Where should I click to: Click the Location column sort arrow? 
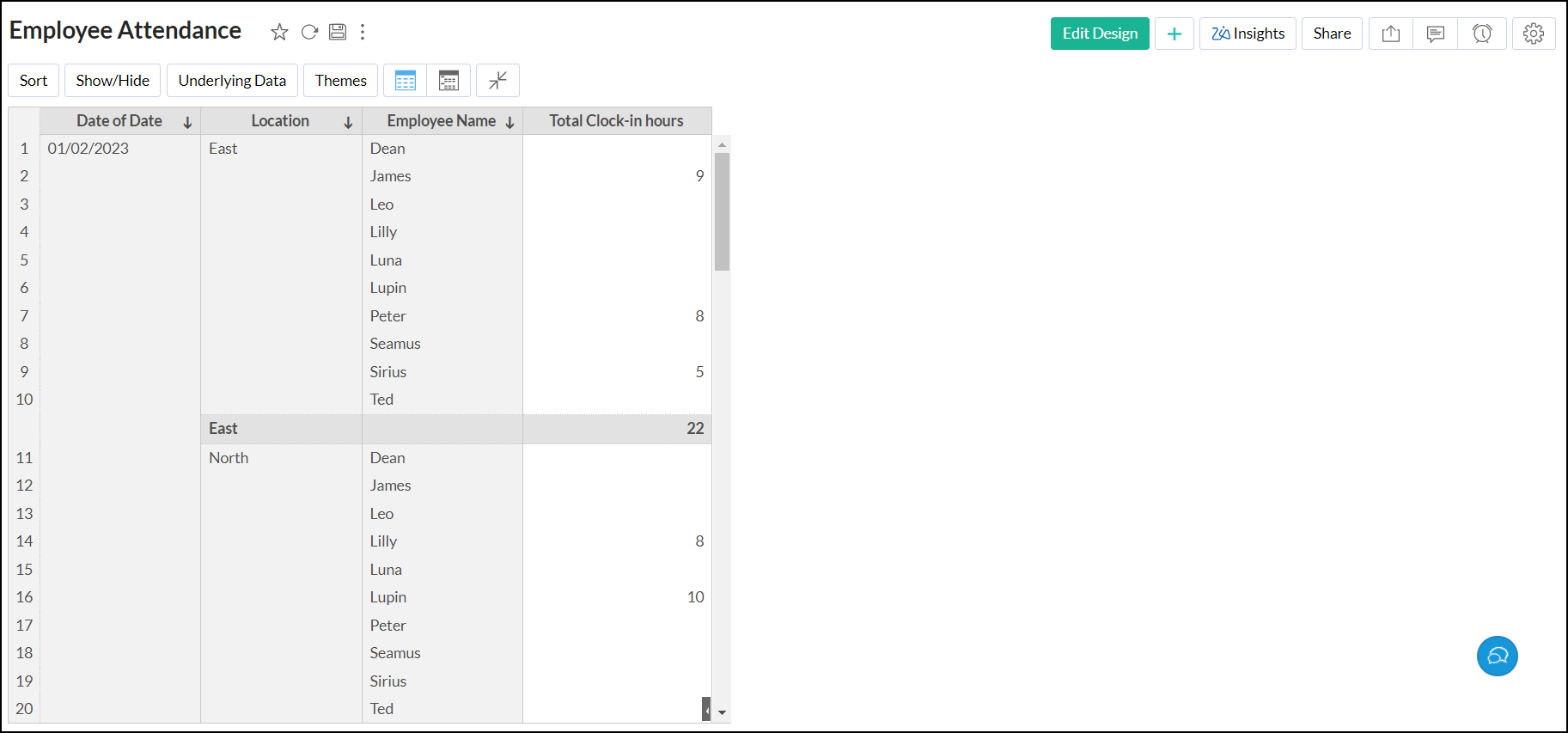[348, 122]
